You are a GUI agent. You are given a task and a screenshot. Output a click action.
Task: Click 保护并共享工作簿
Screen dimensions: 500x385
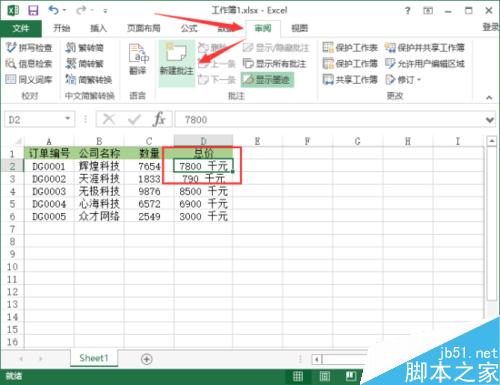pyautogui.click(x=425, y=48)
